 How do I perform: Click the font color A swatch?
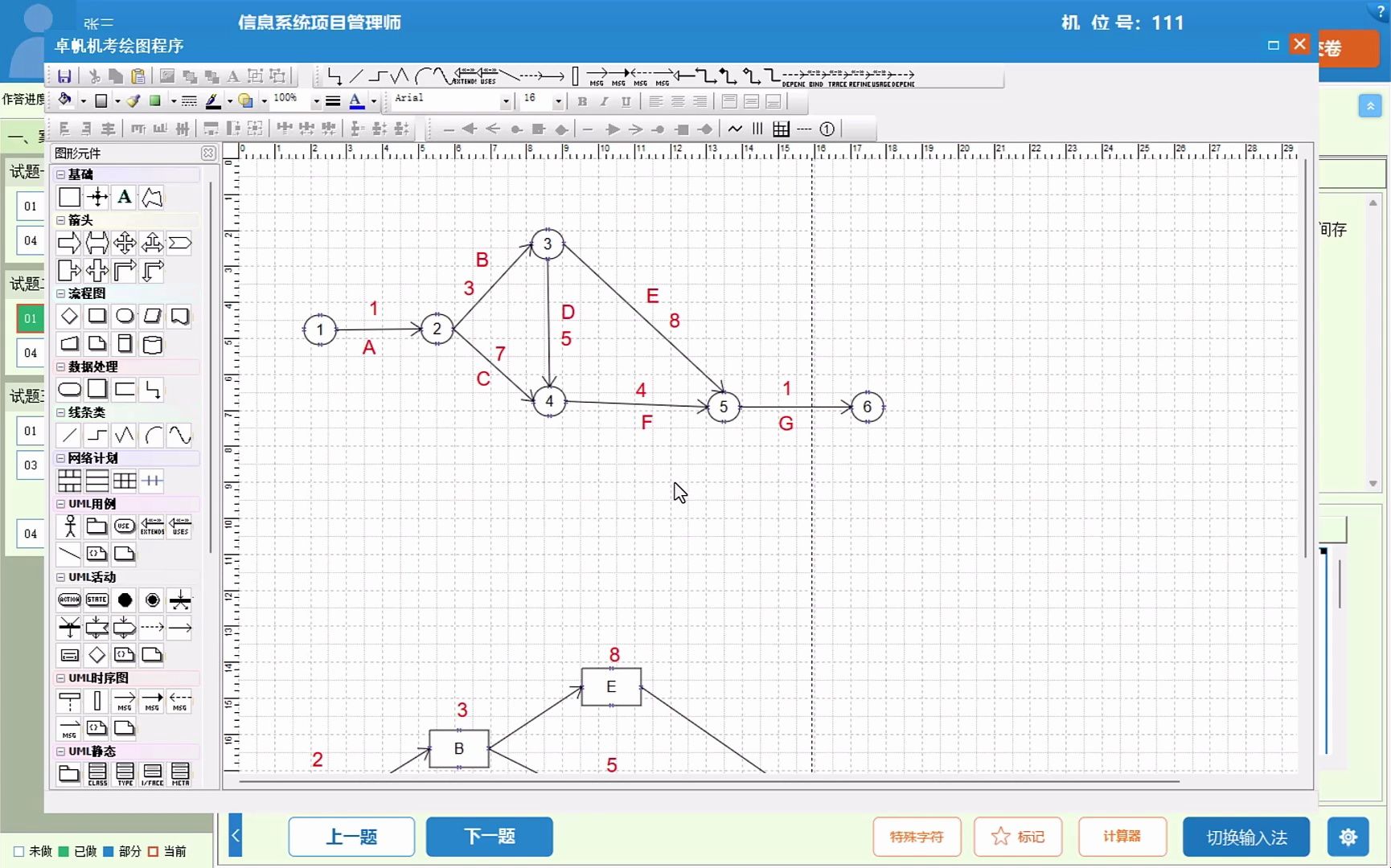(x=356, y=101)
